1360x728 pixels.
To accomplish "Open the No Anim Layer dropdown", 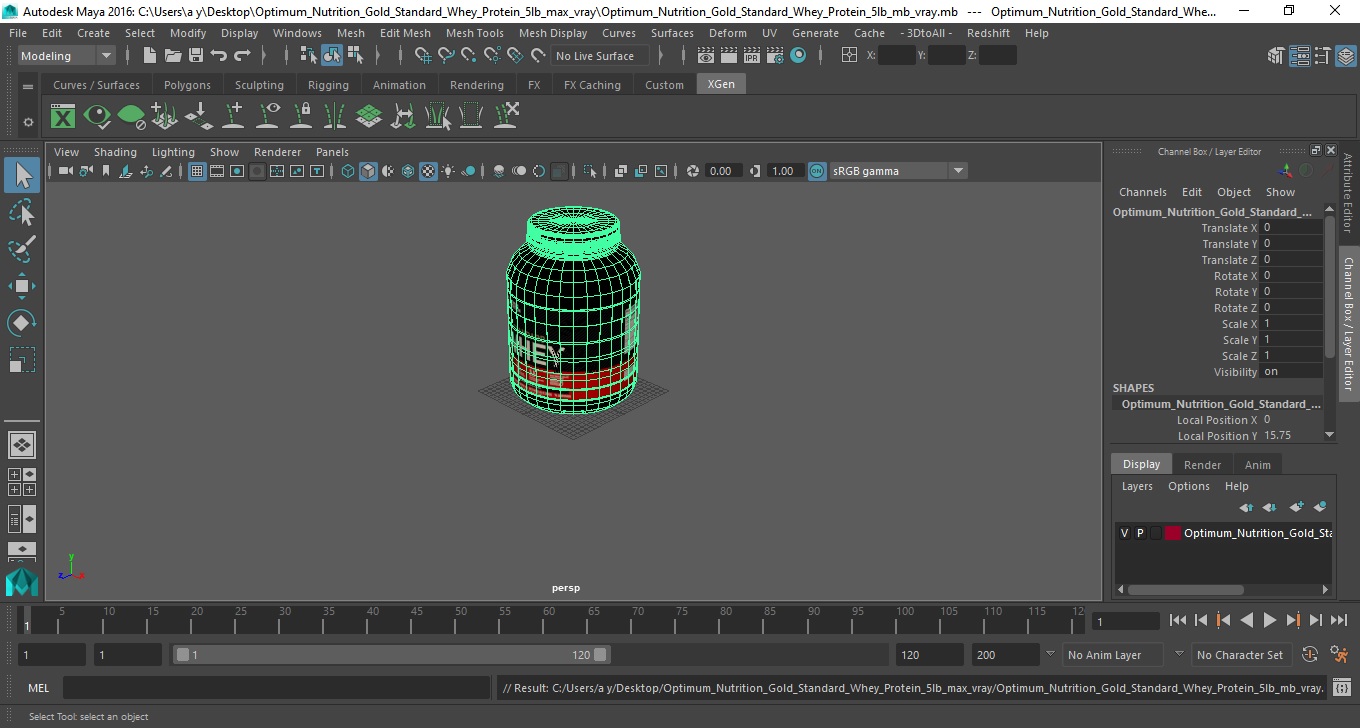I will point(1112,655).
